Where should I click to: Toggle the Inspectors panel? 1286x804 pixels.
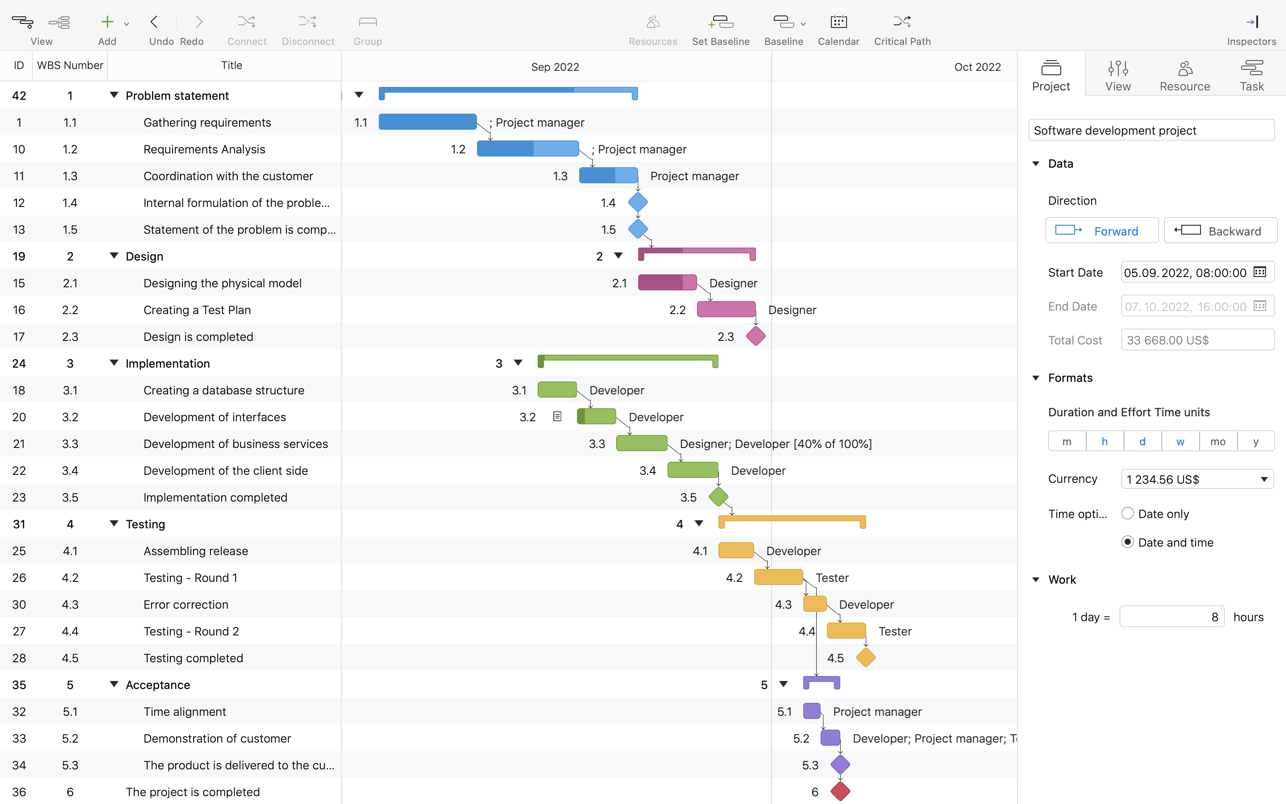1251,22
